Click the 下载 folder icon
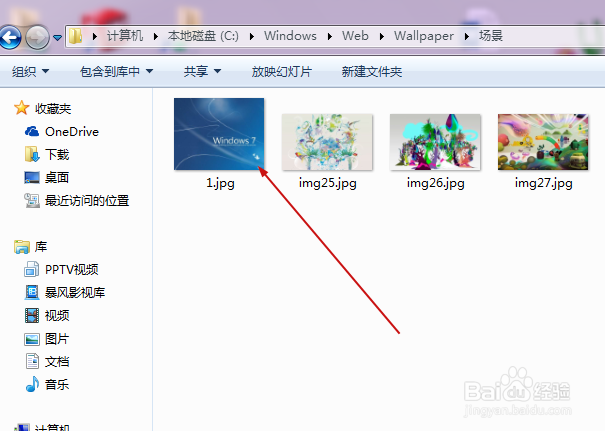 (x=32, y=154)
